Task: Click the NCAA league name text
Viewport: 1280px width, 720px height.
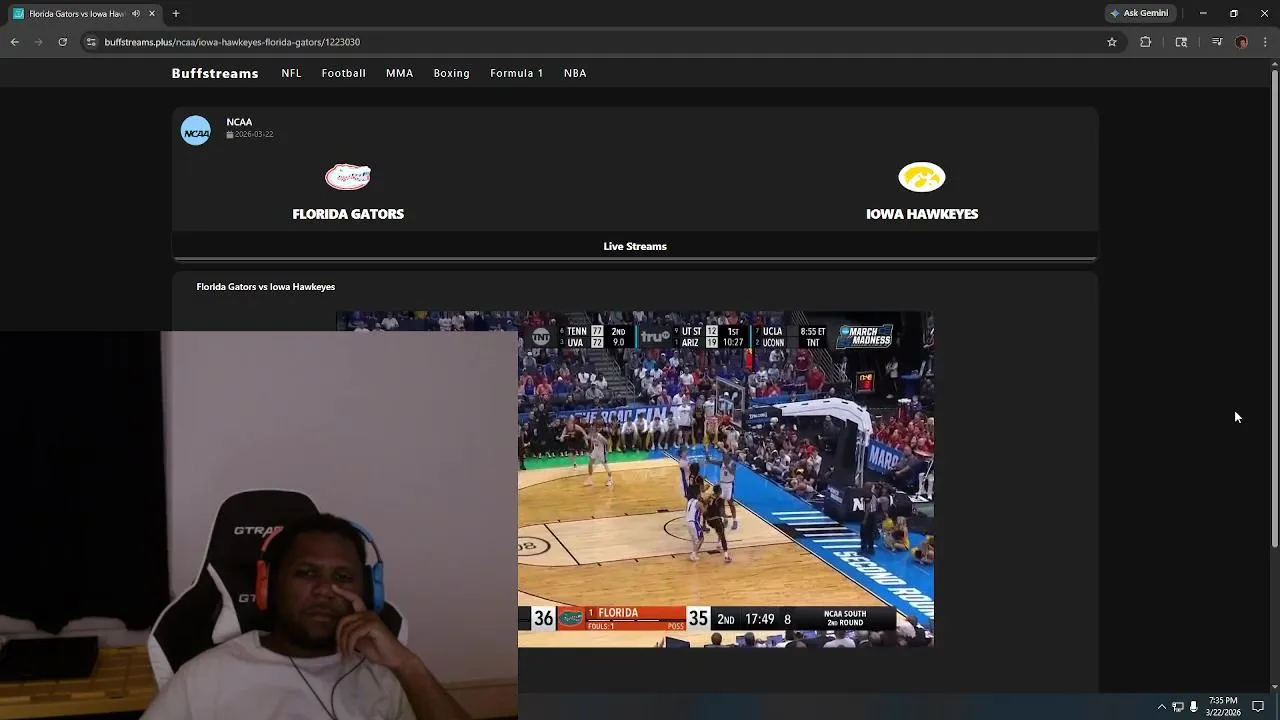Action: (x=239, y=122)
